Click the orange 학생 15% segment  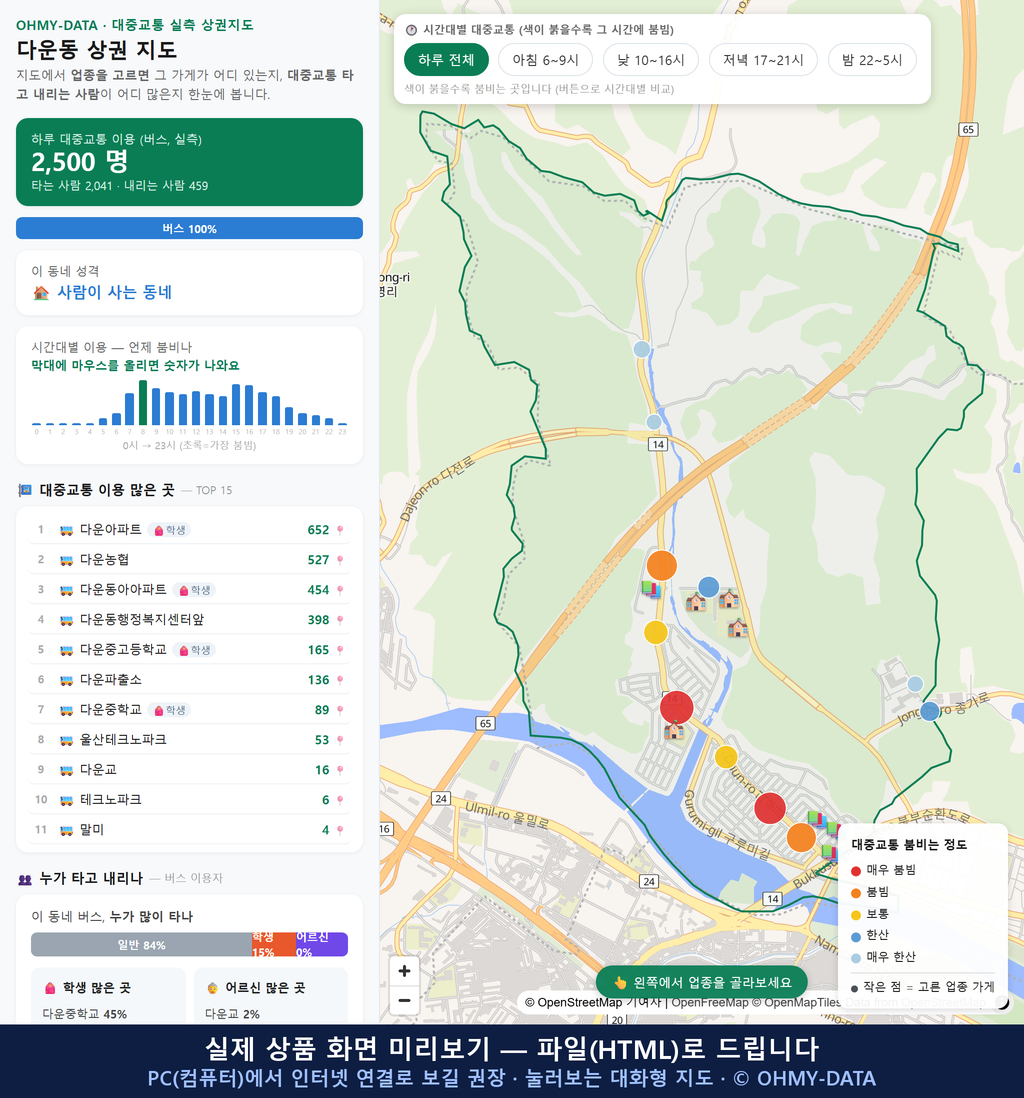(x=274, y=945)
